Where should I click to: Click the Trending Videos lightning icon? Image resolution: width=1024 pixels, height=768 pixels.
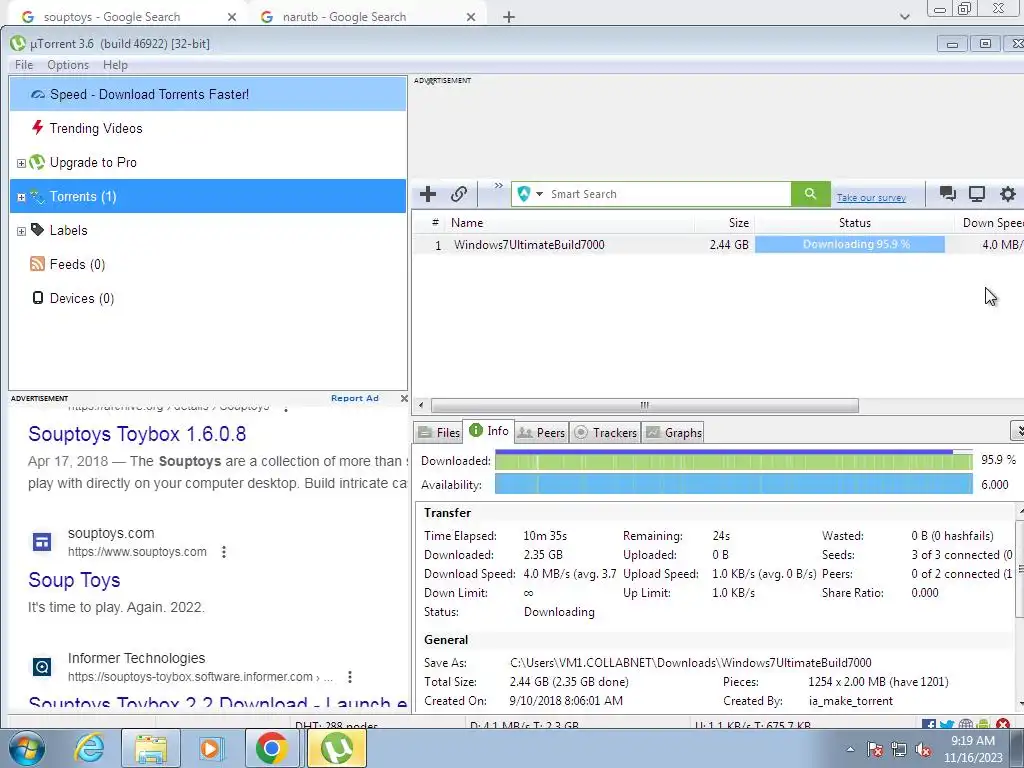(38, 127)
